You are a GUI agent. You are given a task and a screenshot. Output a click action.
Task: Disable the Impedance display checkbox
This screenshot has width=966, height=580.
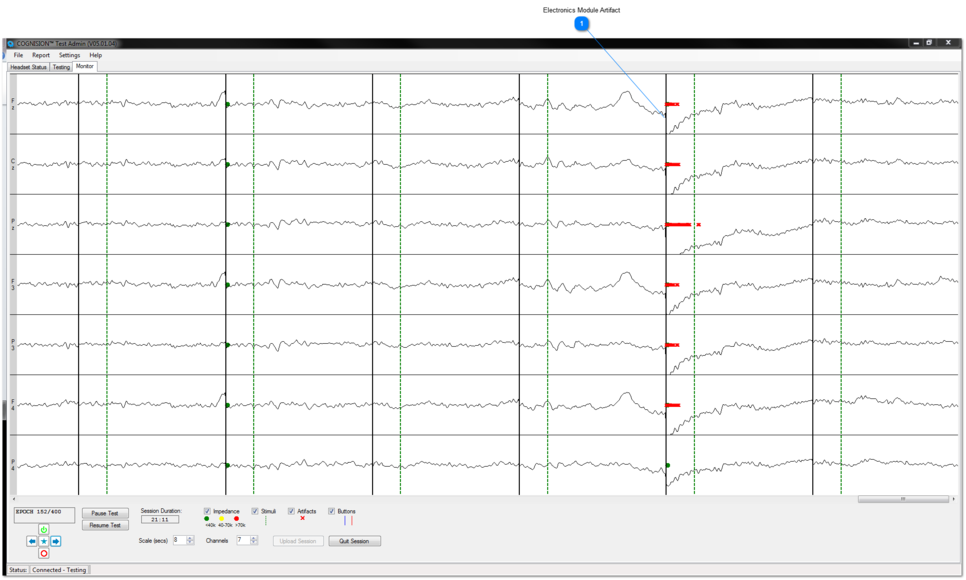(x=206, y=511)
